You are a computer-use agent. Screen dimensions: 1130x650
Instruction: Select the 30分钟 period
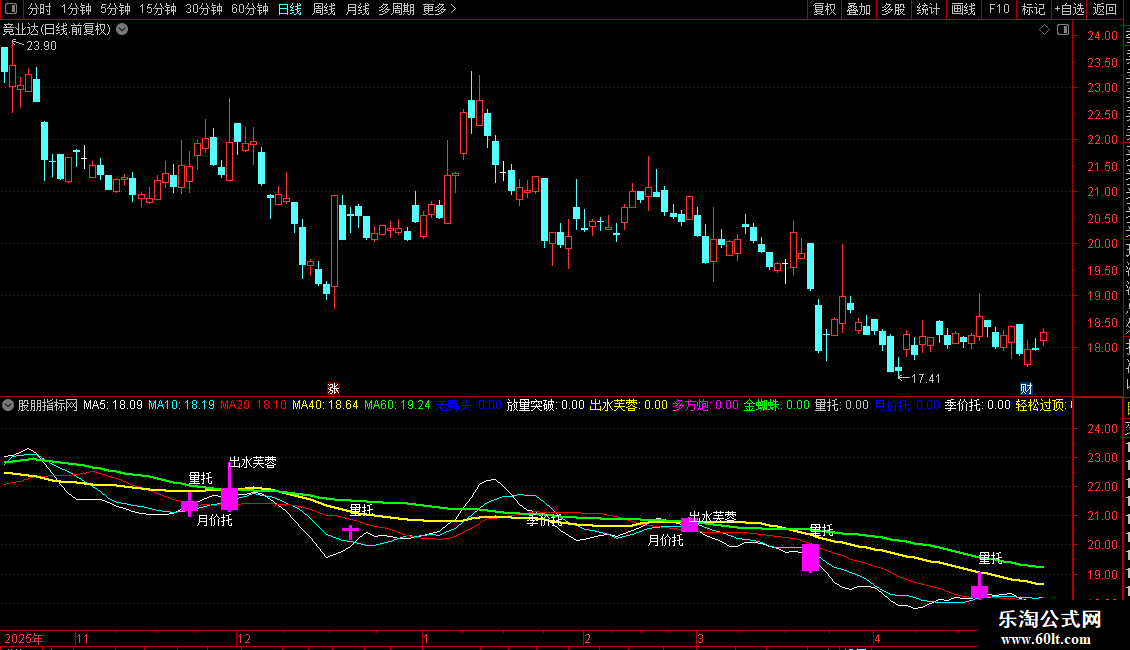click(204, 9)
